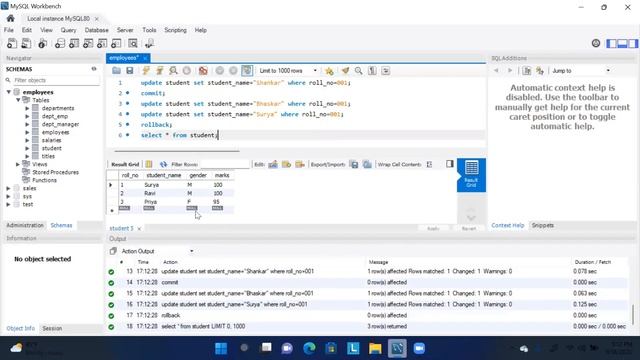
Task: Click the open SQL script file icon in main toolbar
Action: (x=26, y=43)
